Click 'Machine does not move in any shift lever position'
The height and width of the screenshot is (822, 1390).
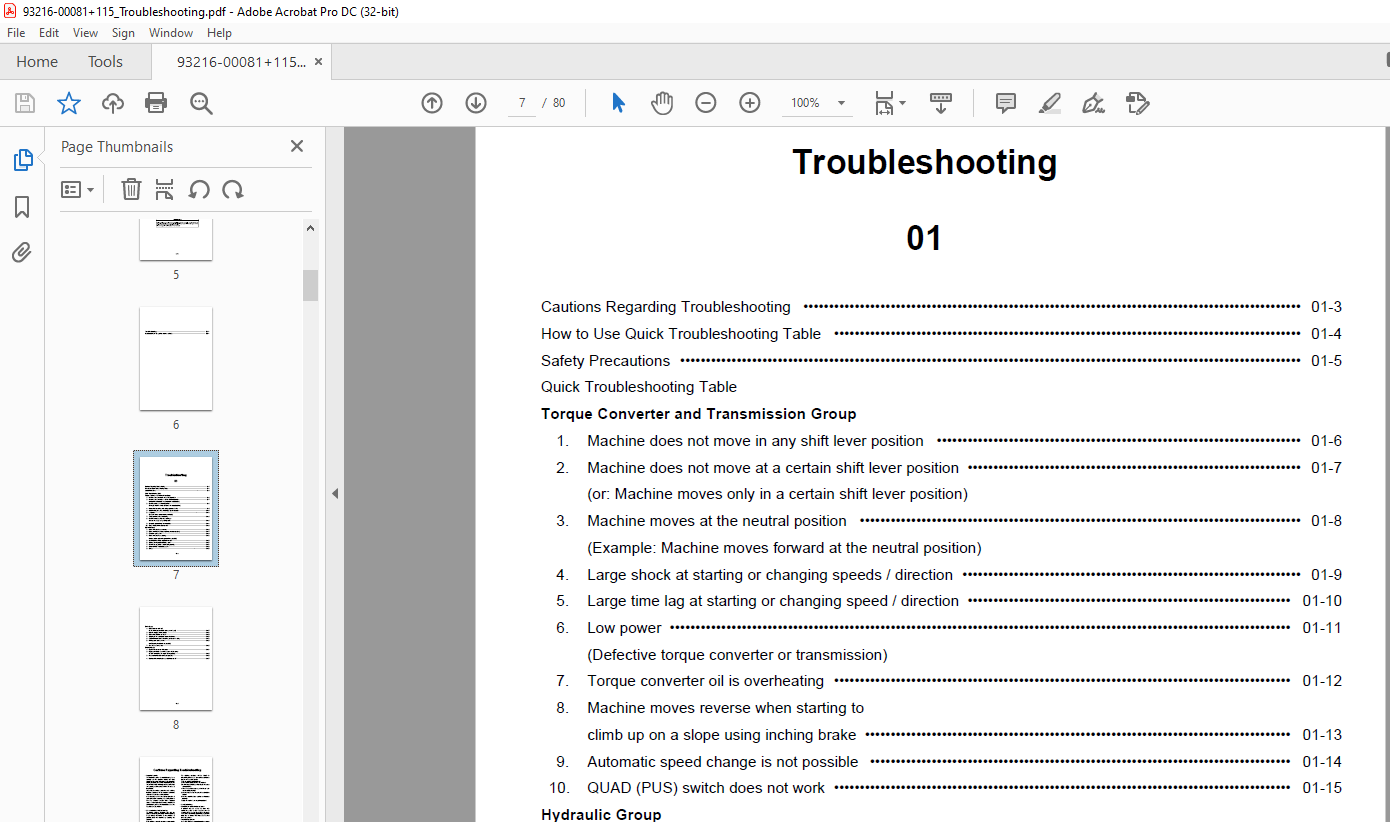coord(755,441)
